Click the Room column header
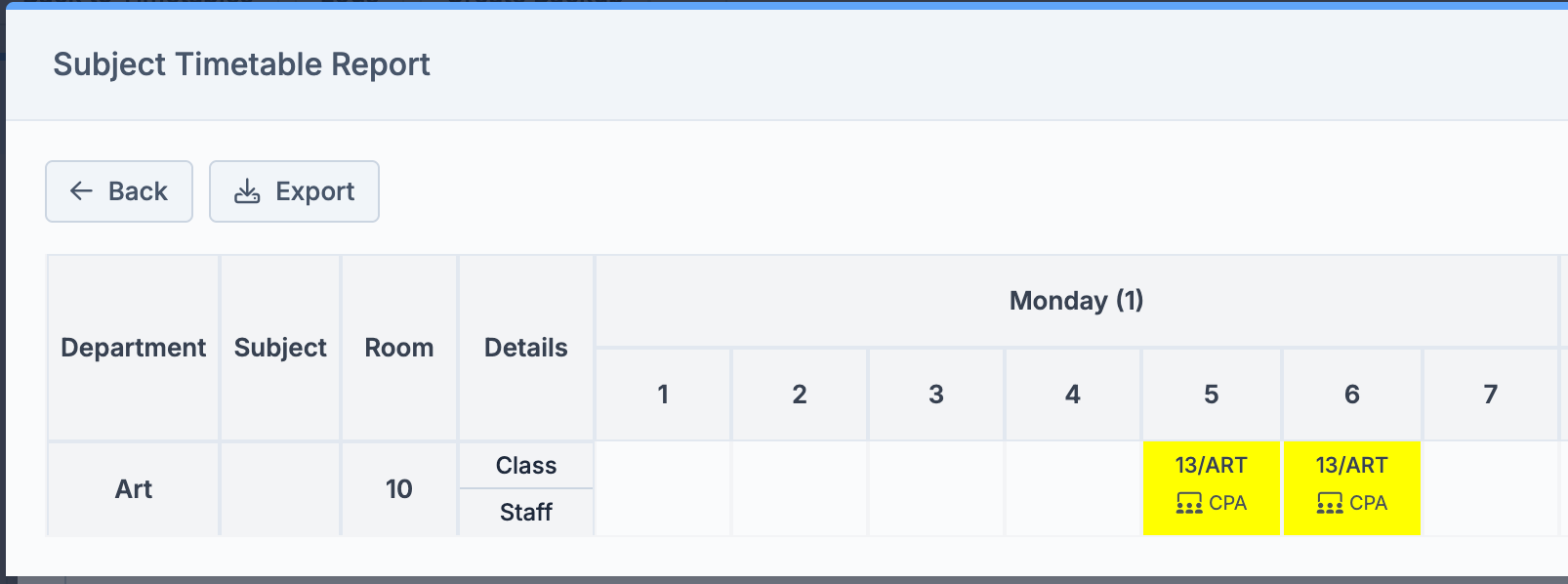The image size is (1568, 584). coord(398,348)
